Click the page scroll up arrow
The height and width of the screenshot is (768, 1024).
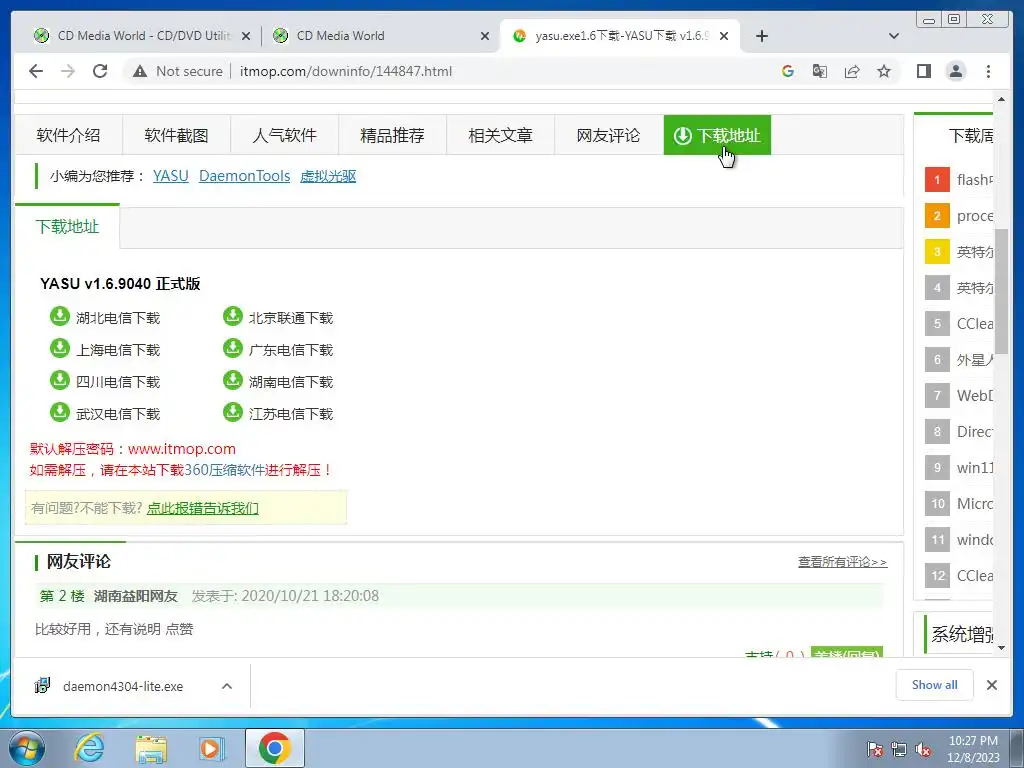1001,99
